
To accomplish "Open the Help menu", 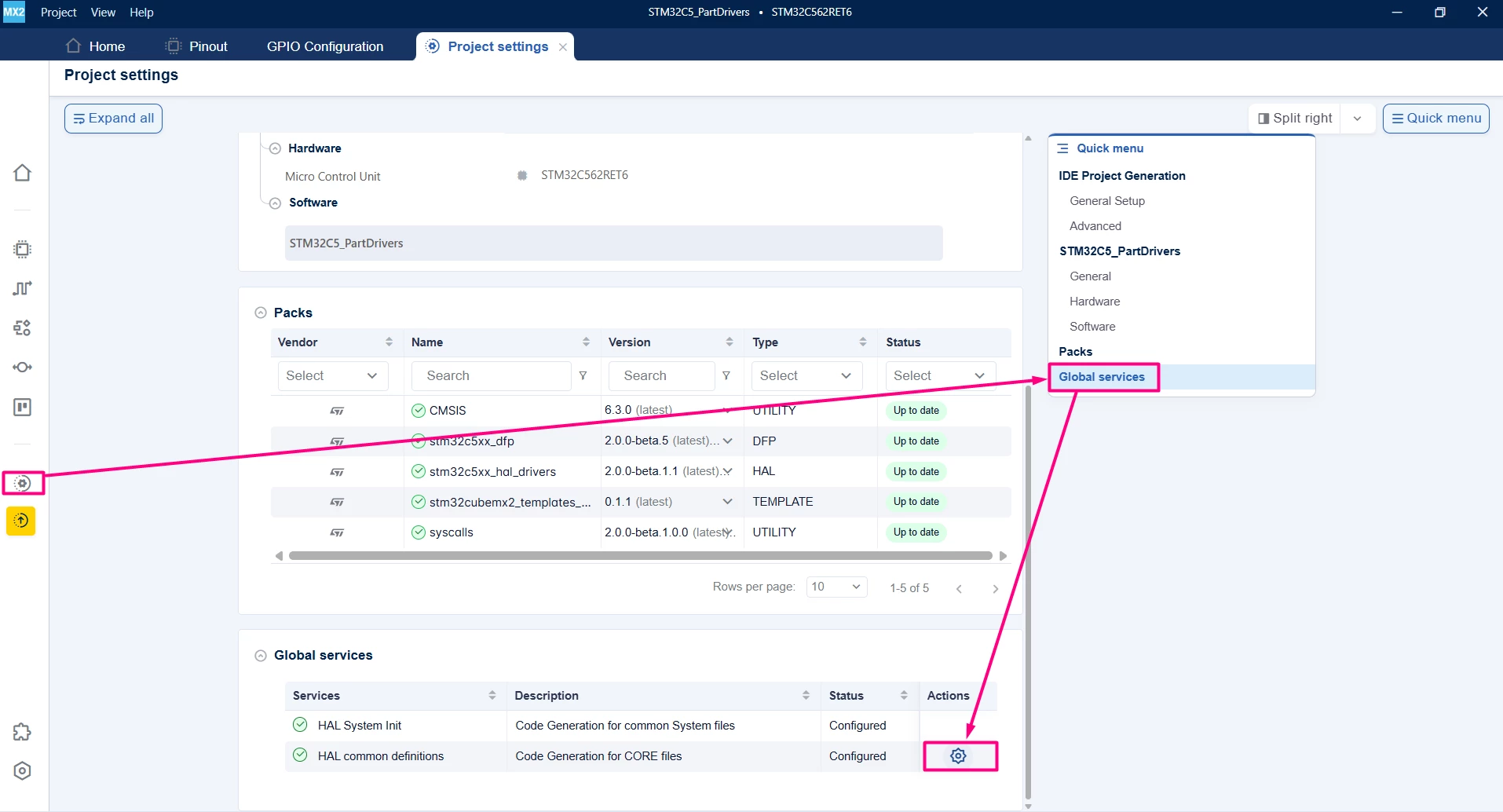I will [x=141, y=12].
